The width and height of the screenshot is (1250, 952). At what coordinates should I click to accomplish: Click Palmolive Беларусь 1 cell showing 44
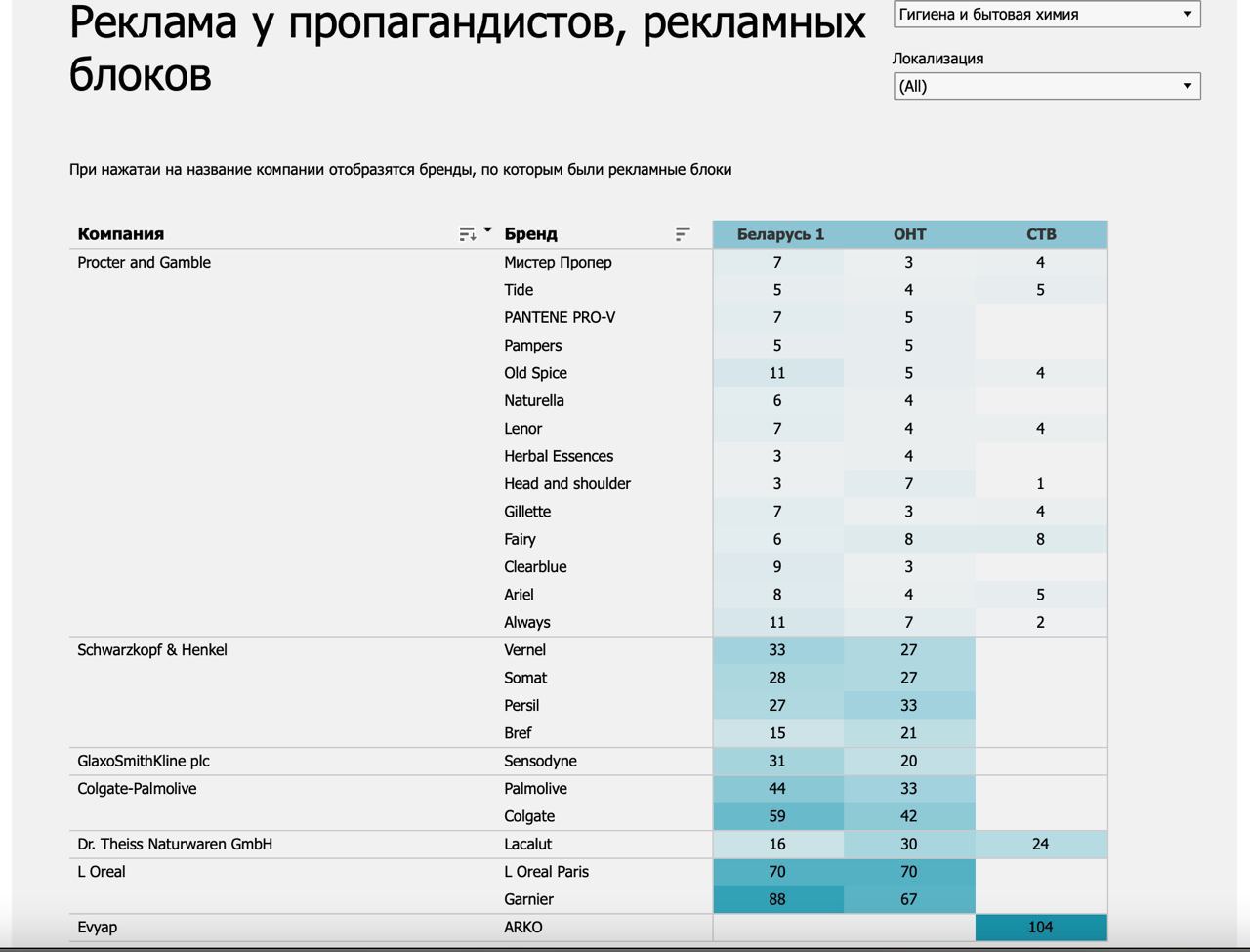(778, 789)
